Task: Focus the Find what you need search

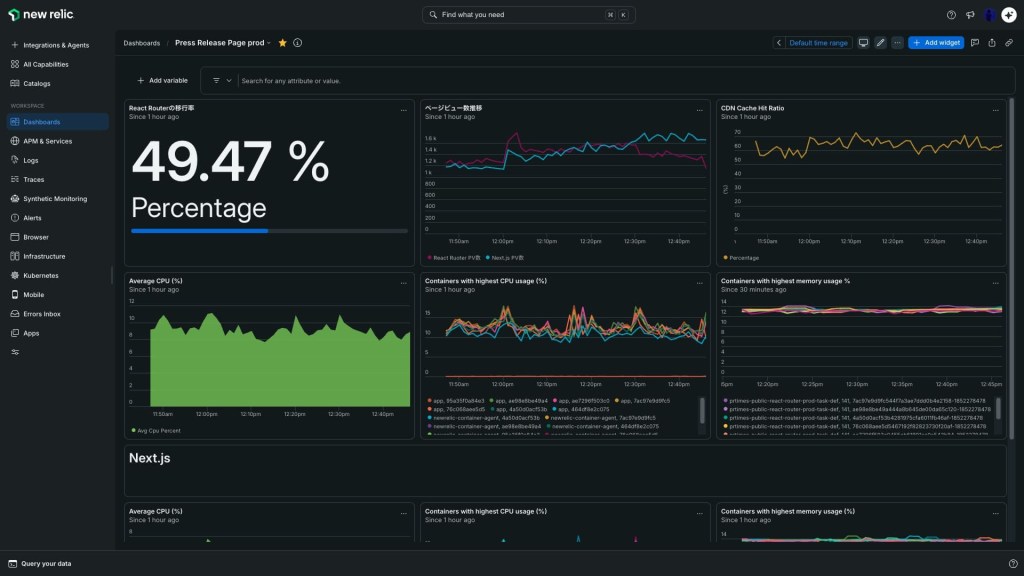Action: 528,14
